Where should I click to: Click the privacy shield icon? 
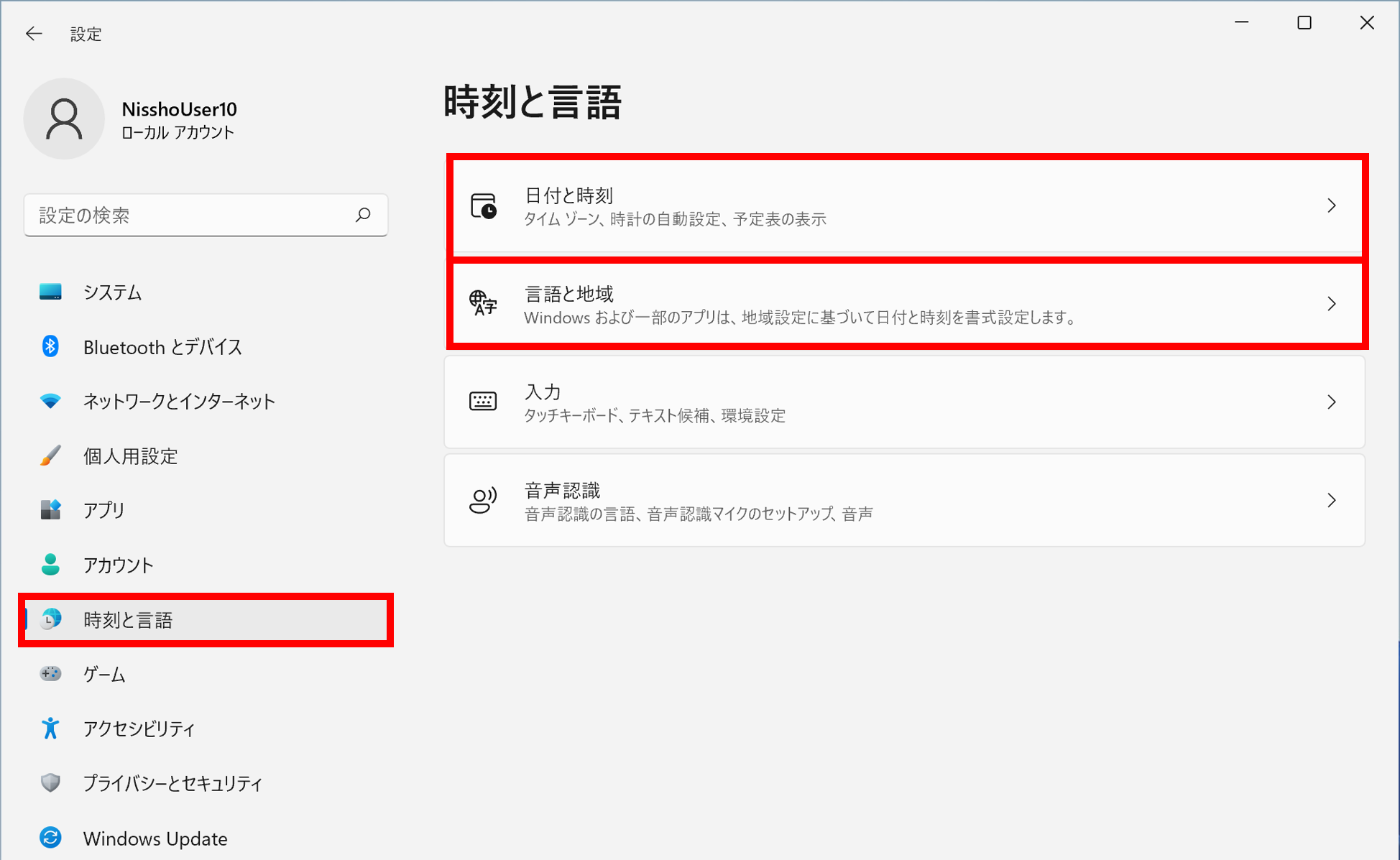click(50, 783)
